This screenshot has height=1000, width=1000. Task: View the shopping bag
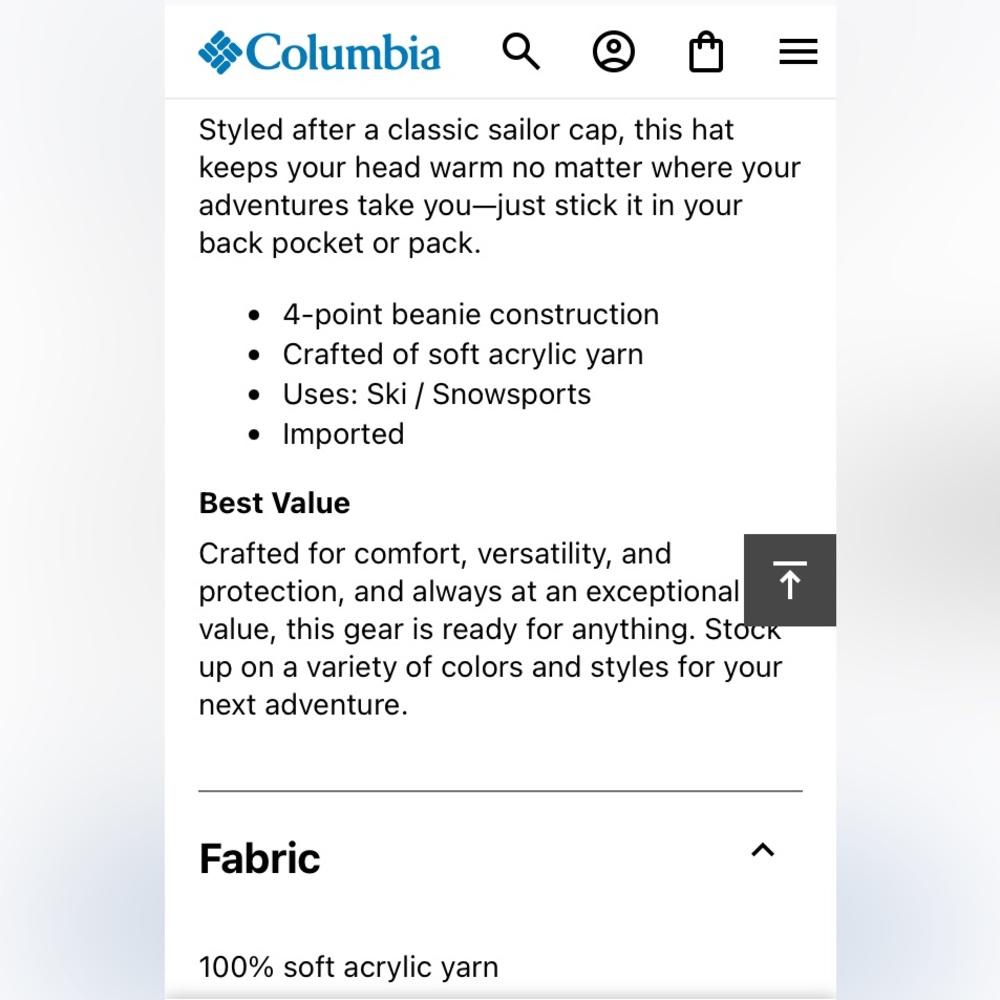[x=706, y=52]
